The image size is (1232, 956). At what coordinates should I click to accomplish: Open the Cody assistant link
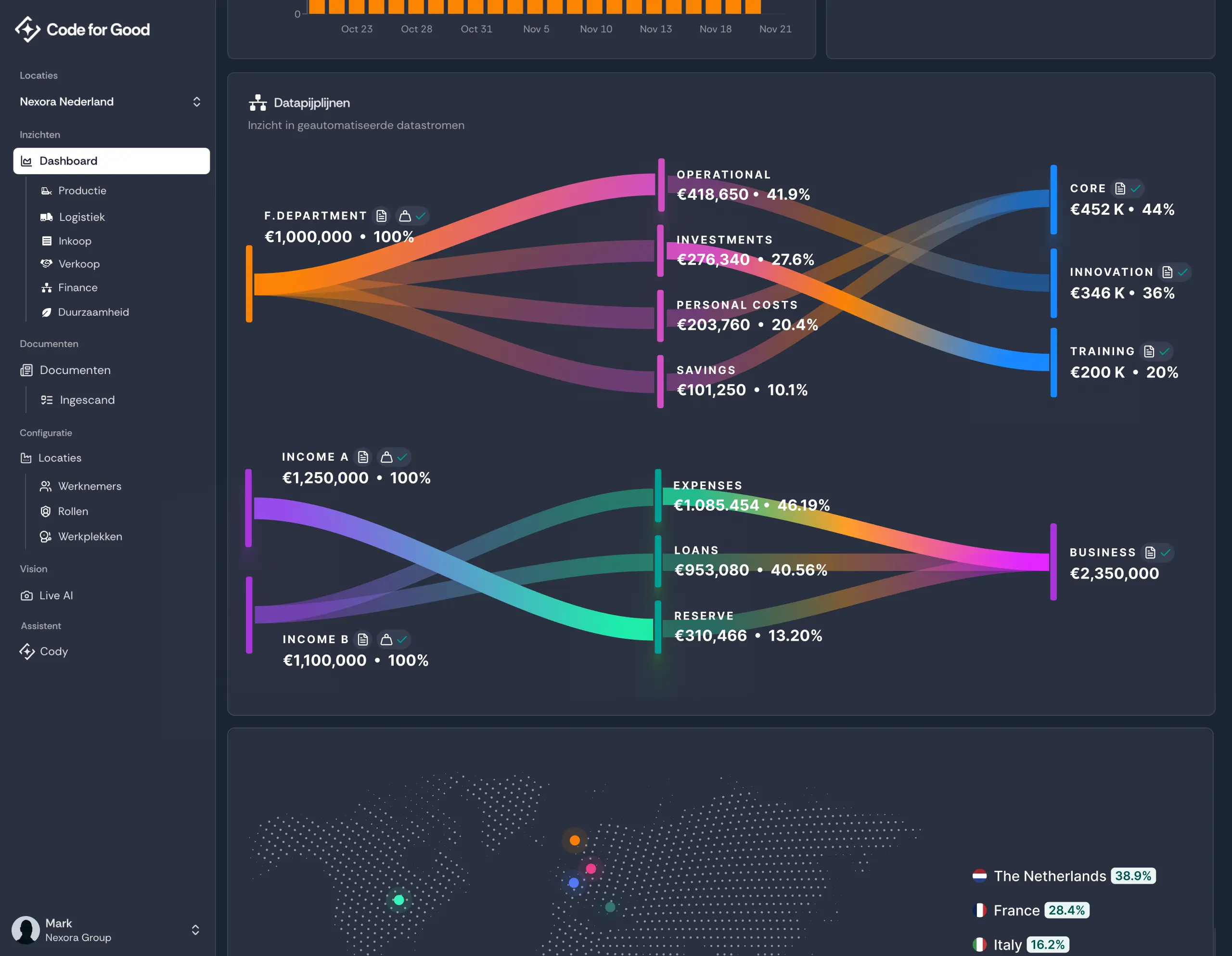point(53,651)
